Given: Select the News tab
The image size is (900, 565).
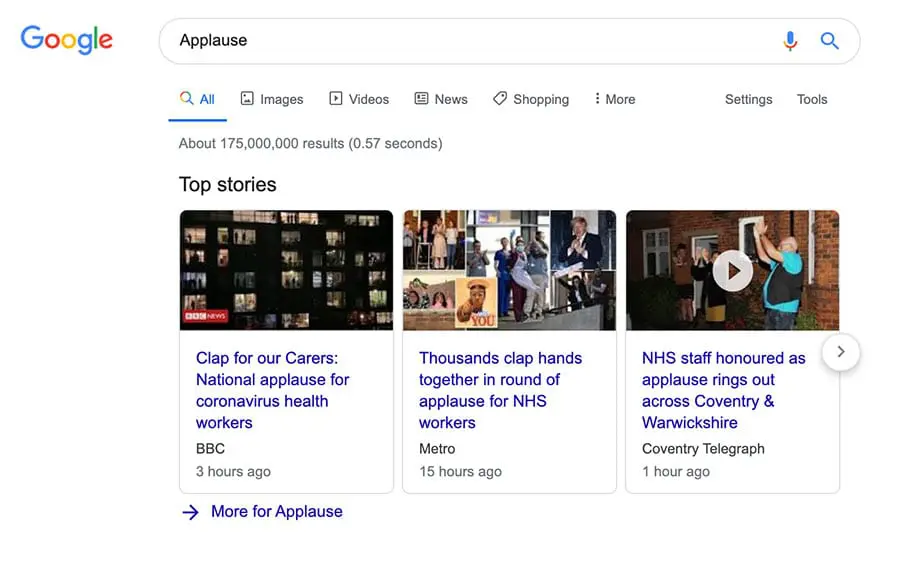Looking at the screenshot, I should (x=441, y=99).
